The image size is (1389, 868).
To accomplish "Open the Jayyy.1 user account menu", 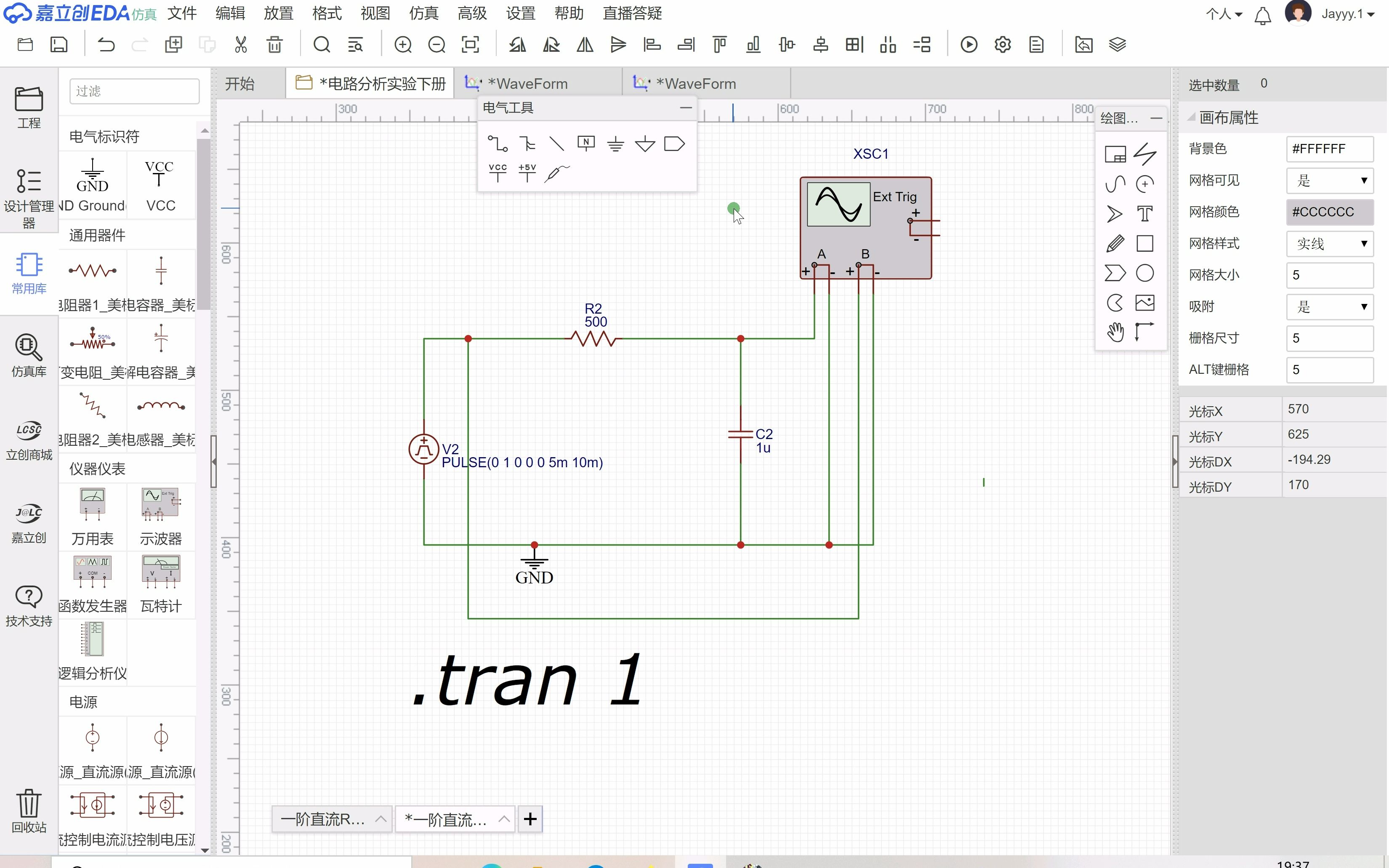I will click(x=1347, y=14).
